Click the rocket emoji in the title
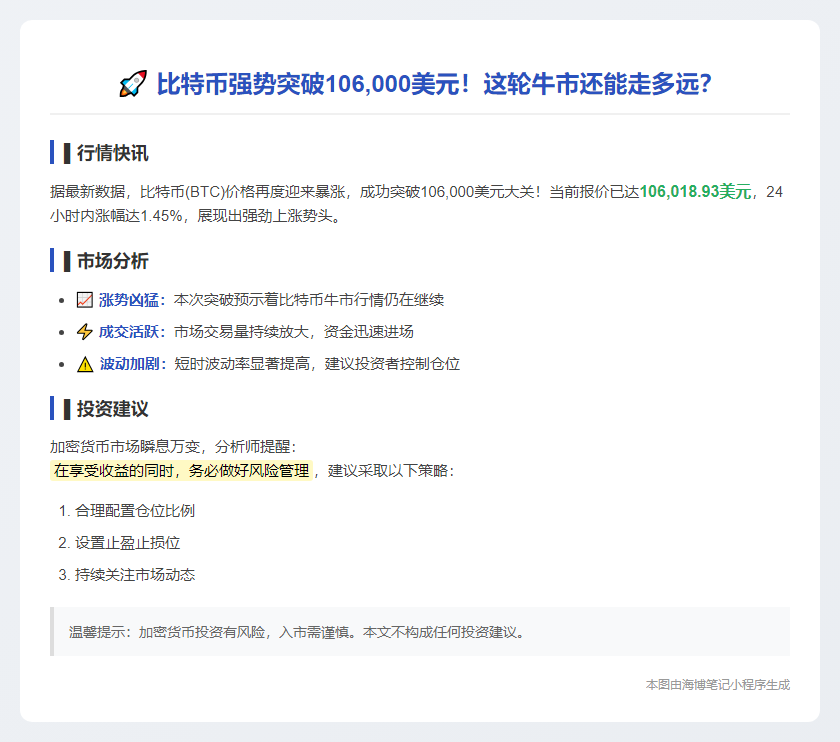The height and width of the screenshot is (742, 840). tap(133, 85)
